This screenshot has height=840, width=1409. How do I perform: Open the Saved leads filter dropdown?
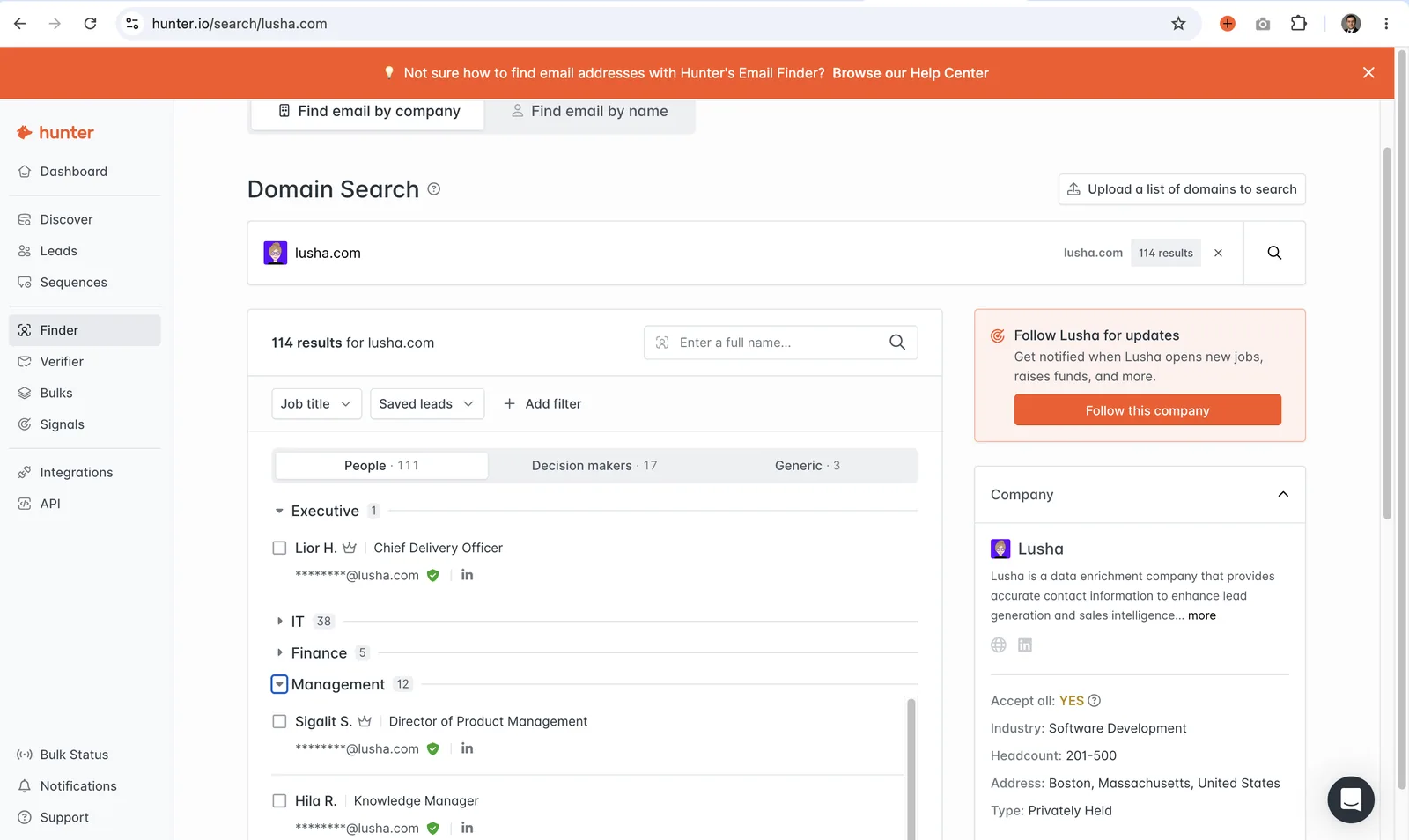click(427, 404)
